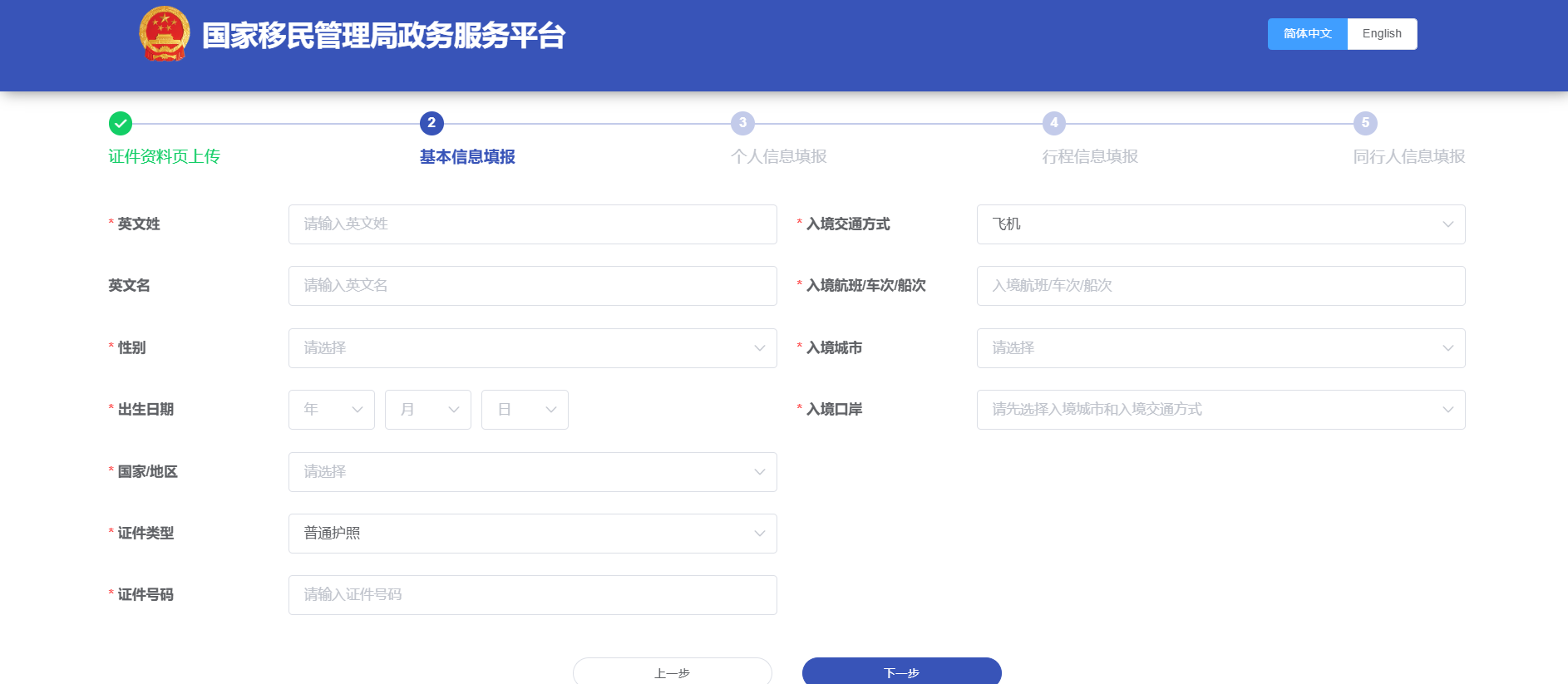Click the 英文姓 label
Screen dimensions: 1568x684
coord(139,224)
